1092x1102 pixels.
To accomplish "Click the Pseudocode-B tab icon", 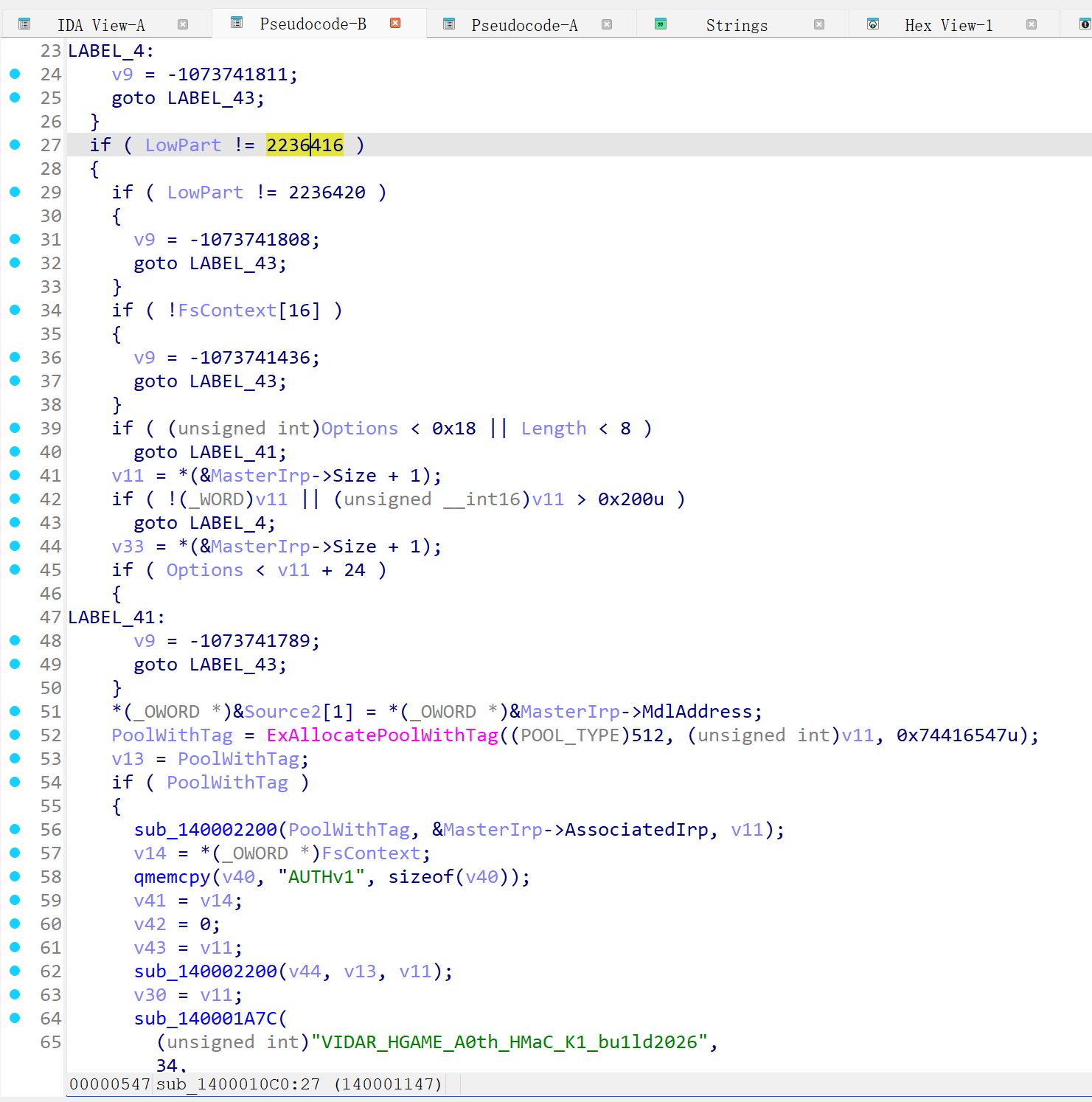I will [x=237, y=23].
